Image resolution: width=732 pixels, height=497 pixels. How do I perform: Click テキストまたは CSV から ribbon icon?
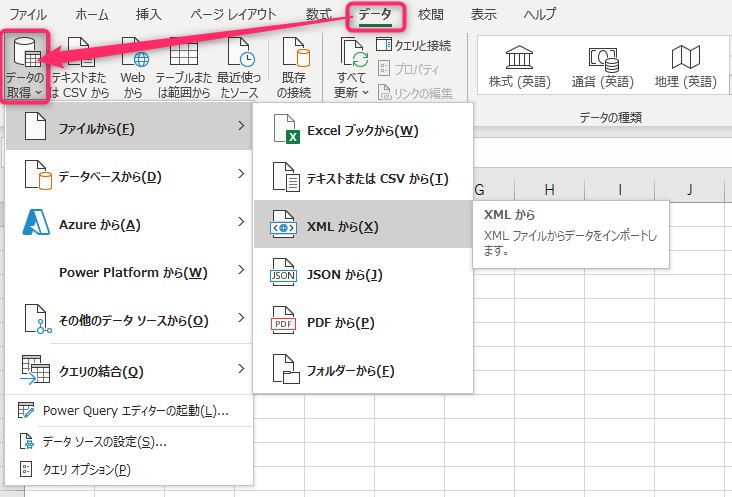click(79, 67)
